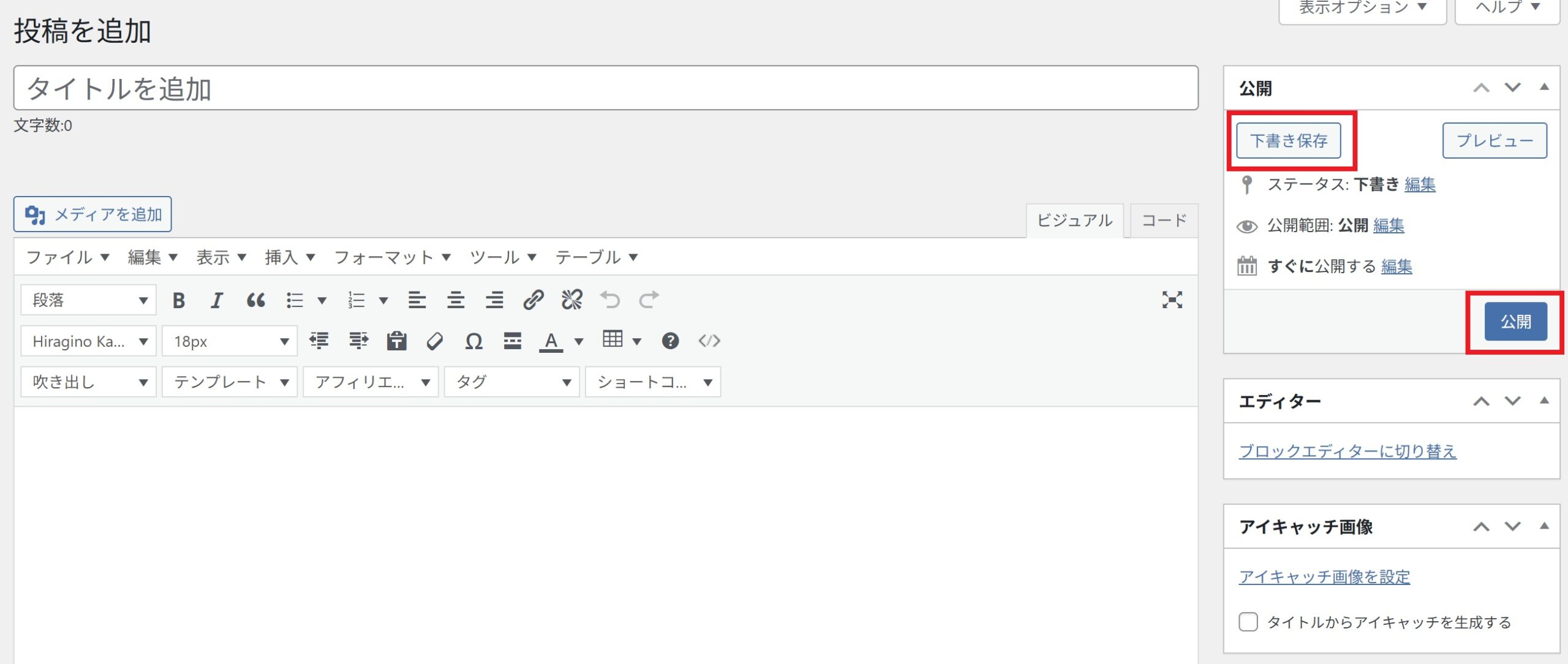1568x664 pixels.
Task: Toggle bold formatting in editor toolbar
Action: 179,300
